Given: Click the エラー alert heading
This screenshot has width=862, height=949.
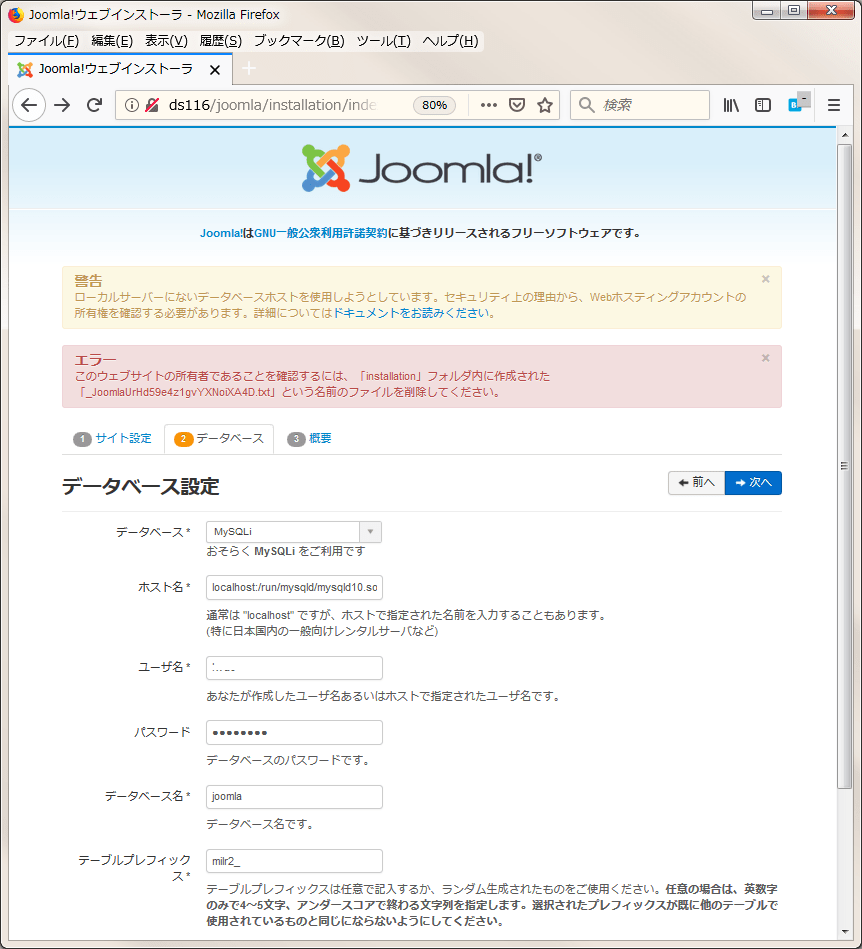Looking at the screenshot, I should (x=95, y=360).
